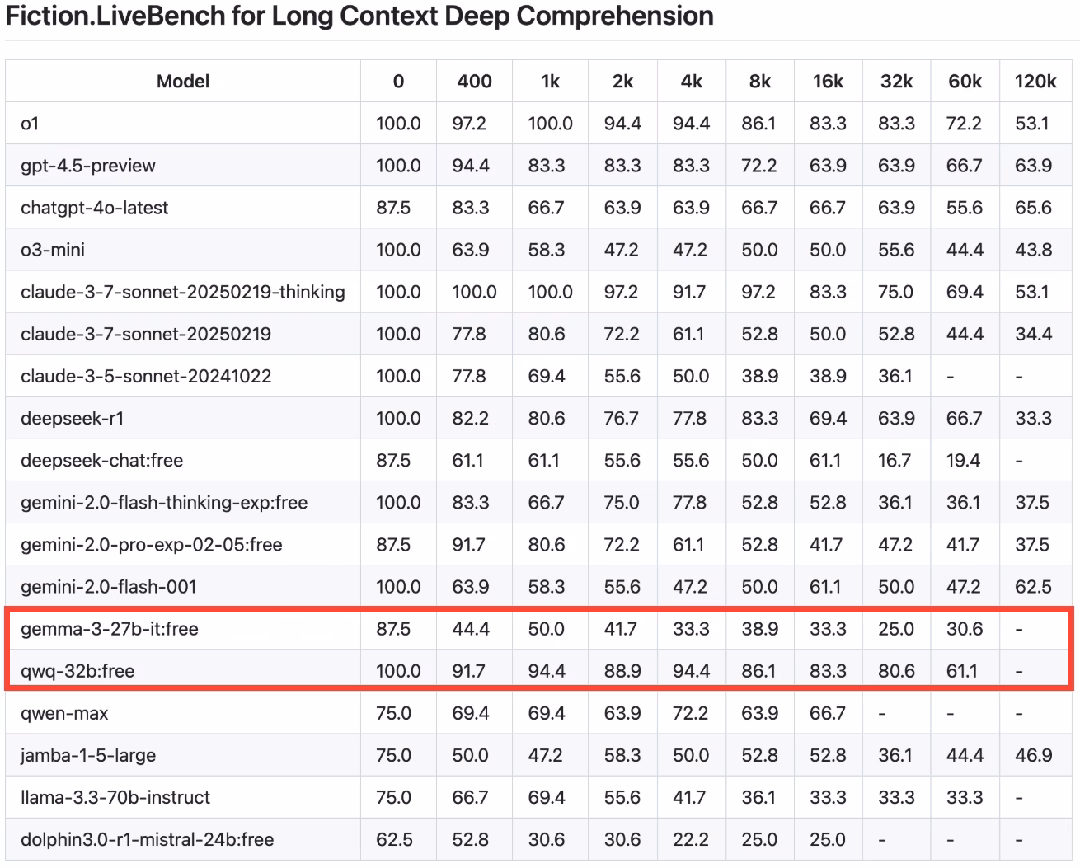Click llama-3.3-70b-instruct's 400 score 66.7
This screenshot has height=868, width=1080.
pos(470,798)
